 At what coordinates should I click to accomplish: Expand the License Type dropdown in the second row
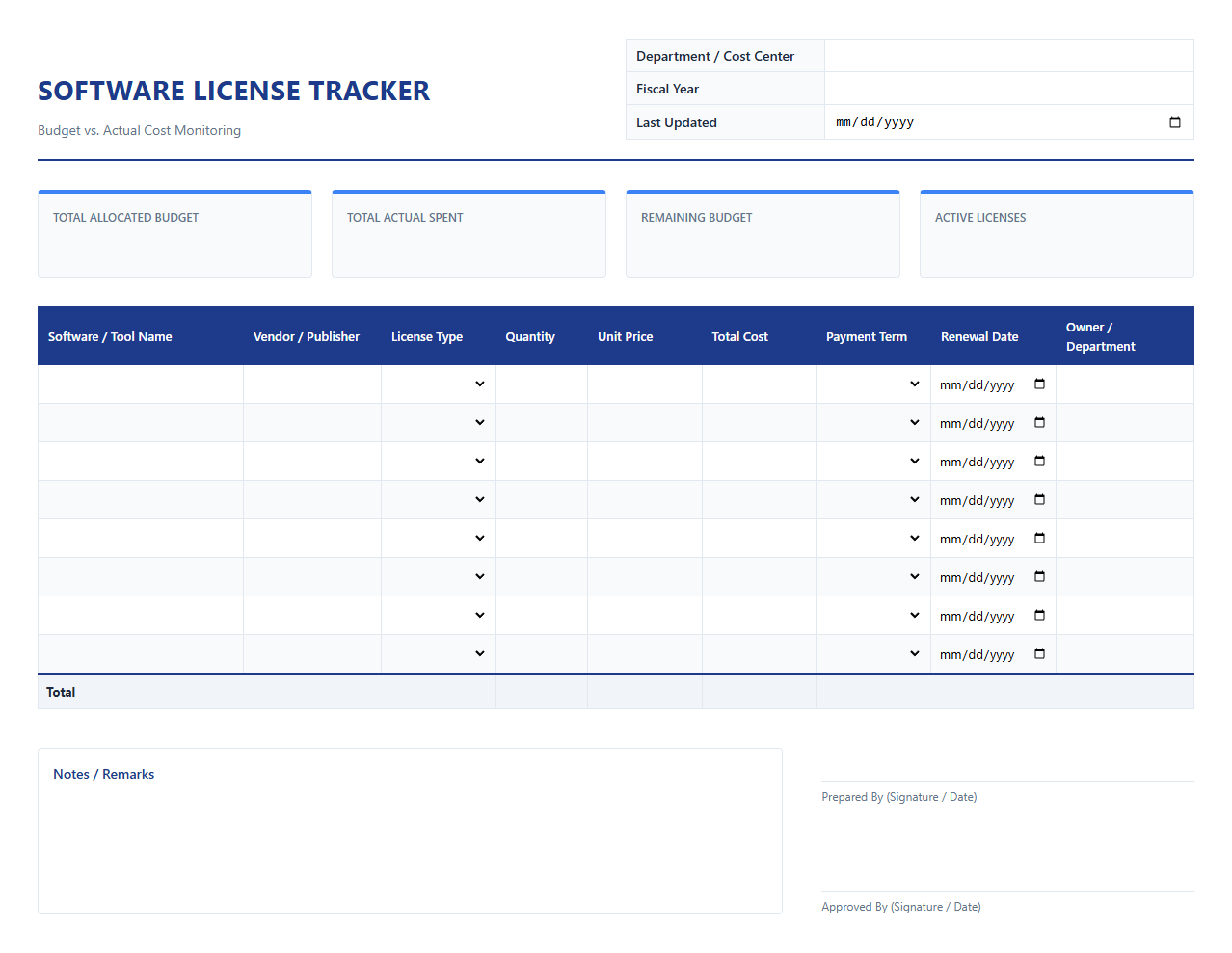pyautogui.click(x=439, y=423)
